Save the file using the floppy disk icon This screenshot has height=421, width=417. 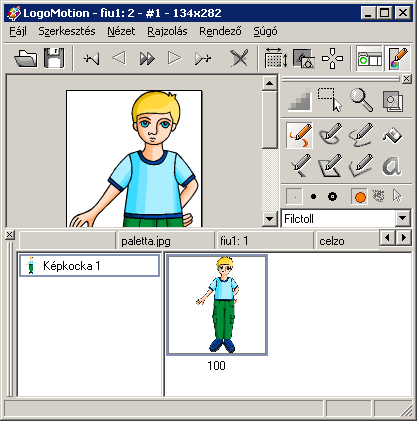click(x=54, y=59)
